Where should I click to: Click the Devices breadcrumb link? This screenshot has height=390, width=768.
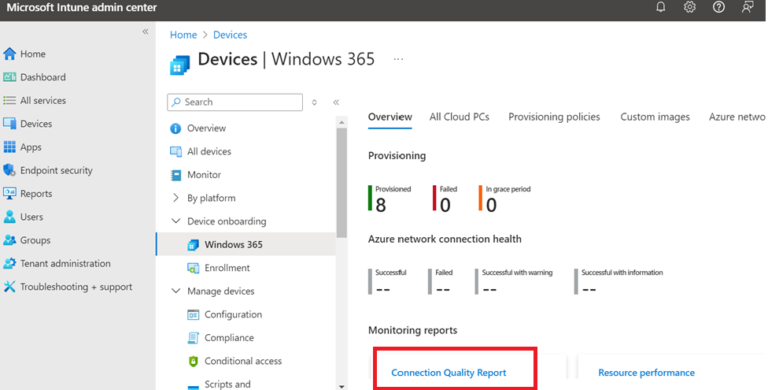230,35
